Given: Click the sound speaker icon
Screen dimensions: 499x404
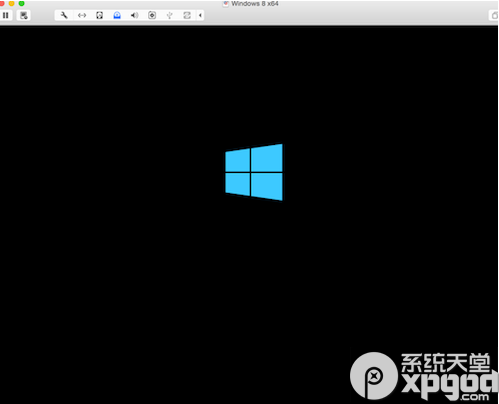Looking at the screenshot, I should 134,15.
